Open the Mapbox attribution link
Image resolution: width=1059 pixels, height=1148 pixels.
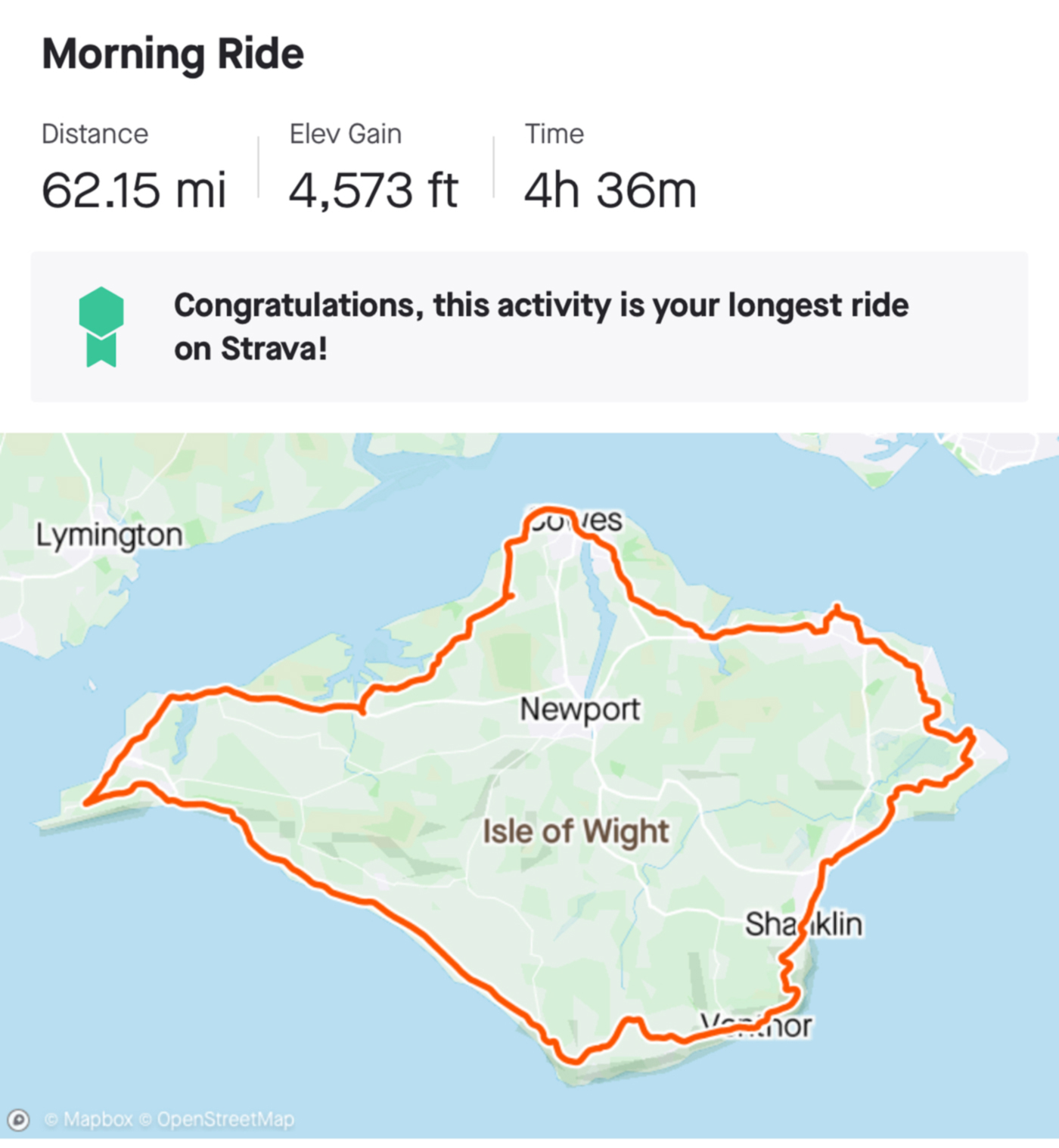point(89,1119)
